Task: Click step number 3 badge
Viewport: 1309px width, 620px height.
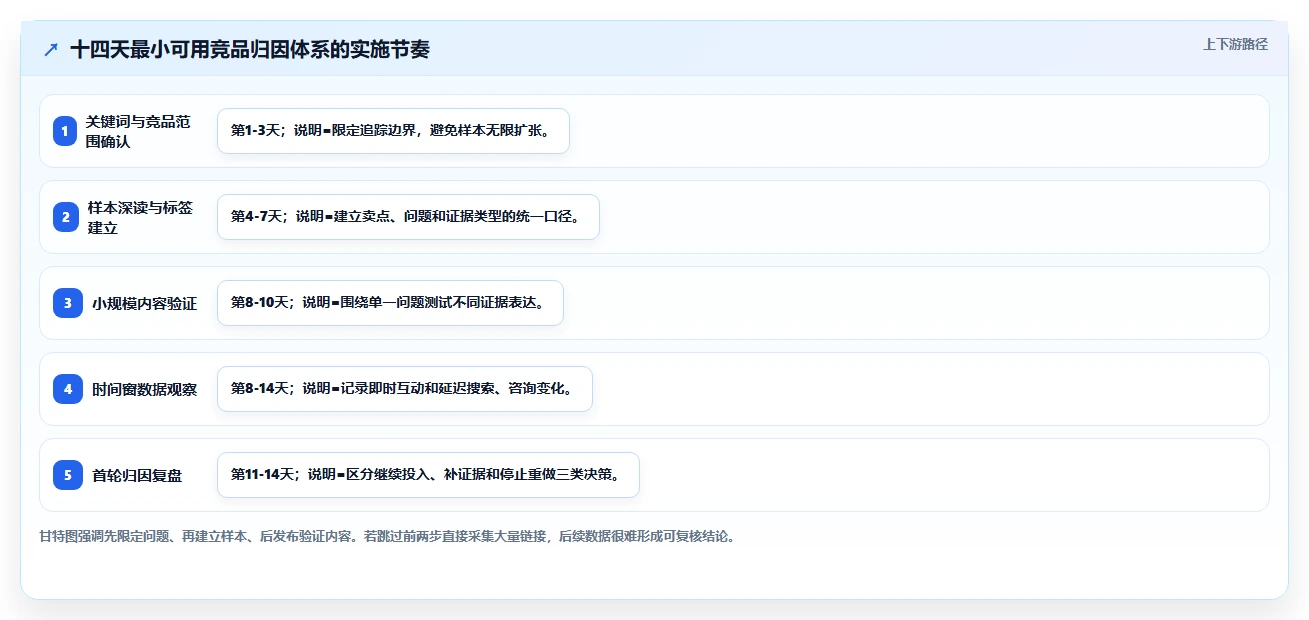Action: pyautogui.click(x=68, y=303)
